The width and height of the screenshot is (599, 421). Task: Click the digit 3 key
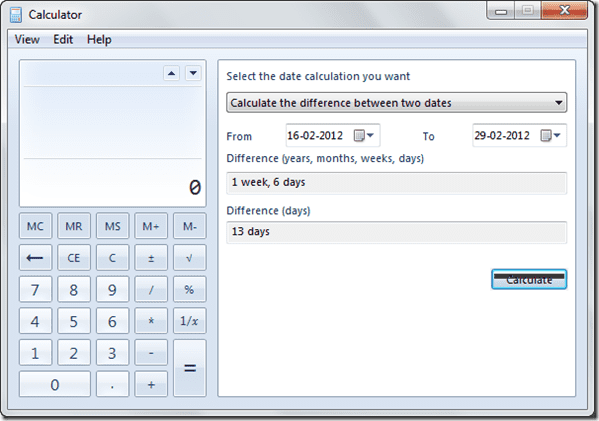pos(112,353)
